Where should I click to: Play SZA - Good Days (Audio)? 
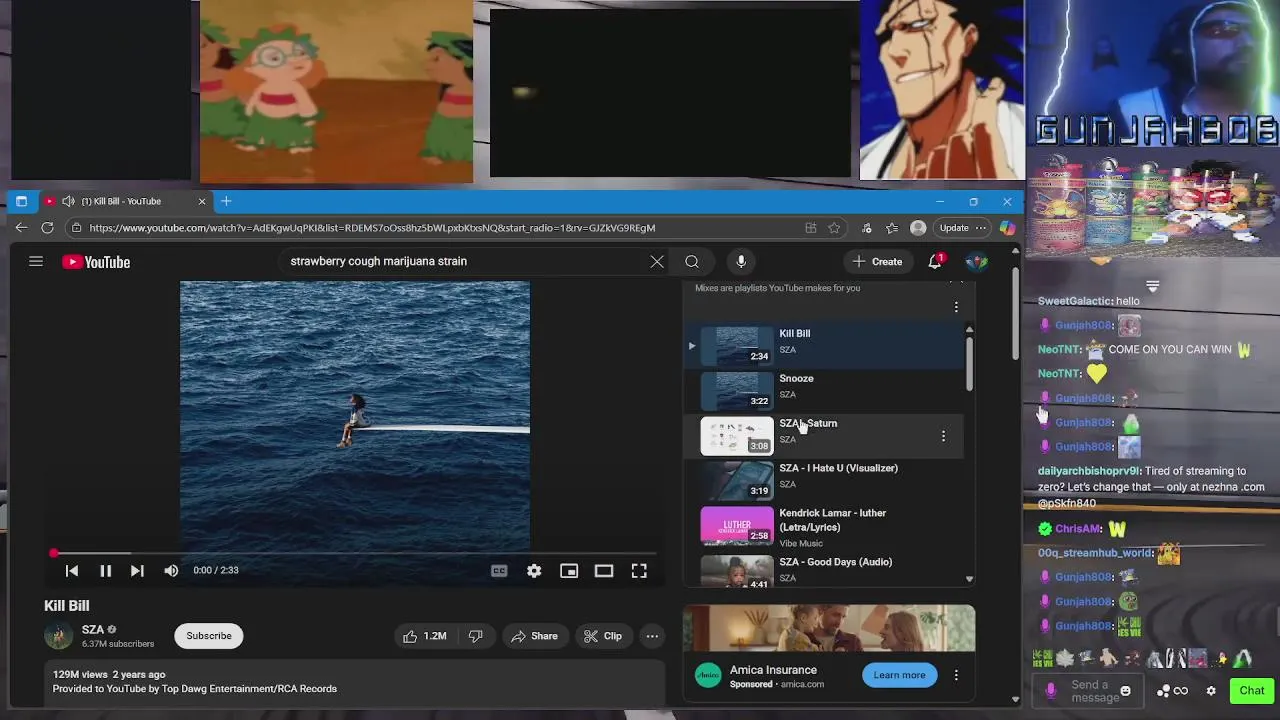coord(824,570)
